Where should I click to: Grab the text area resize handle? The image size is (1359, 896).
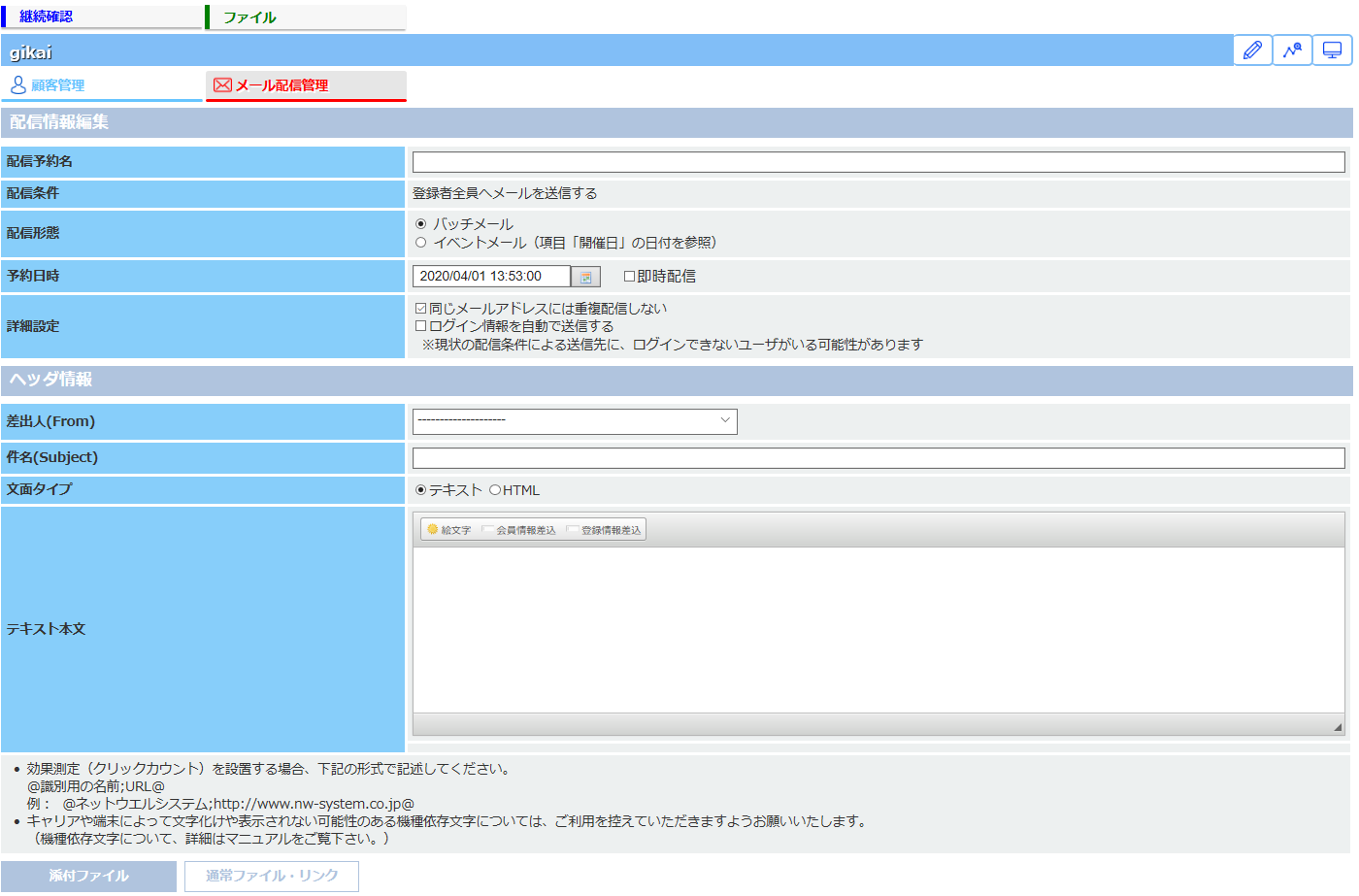(1337, 726)
